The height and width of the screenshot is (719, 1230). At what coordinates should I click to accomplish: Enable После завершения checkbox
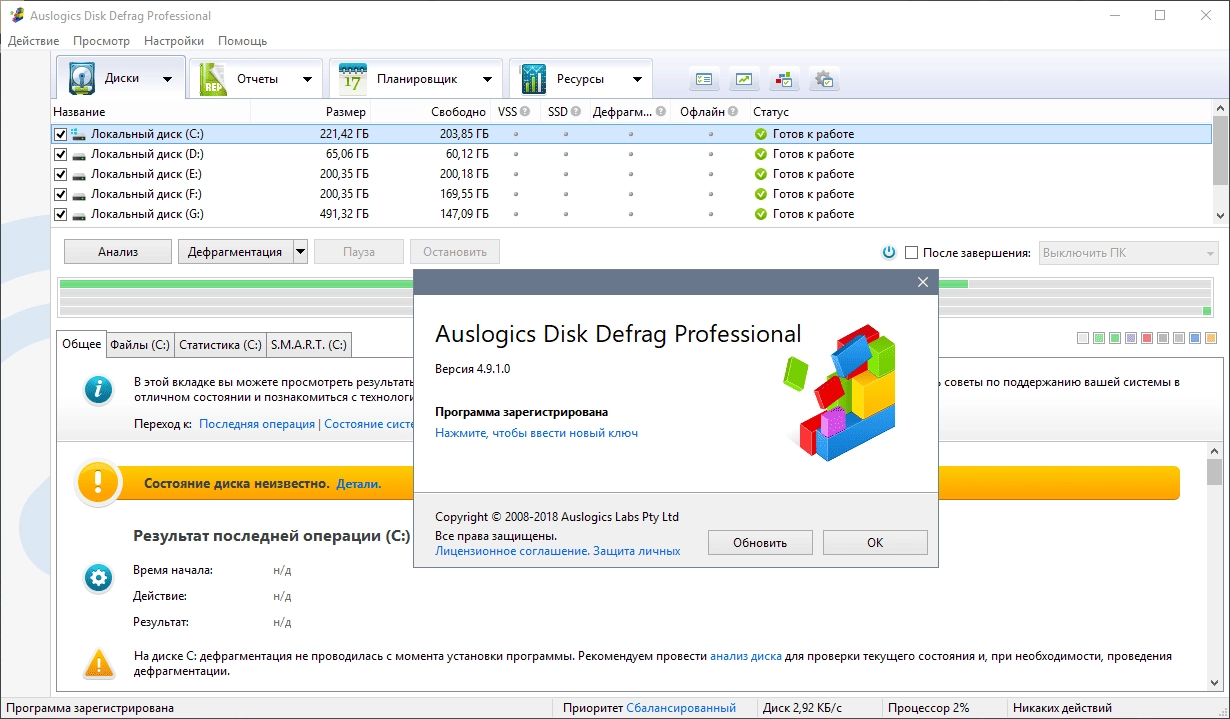point(911,253)
